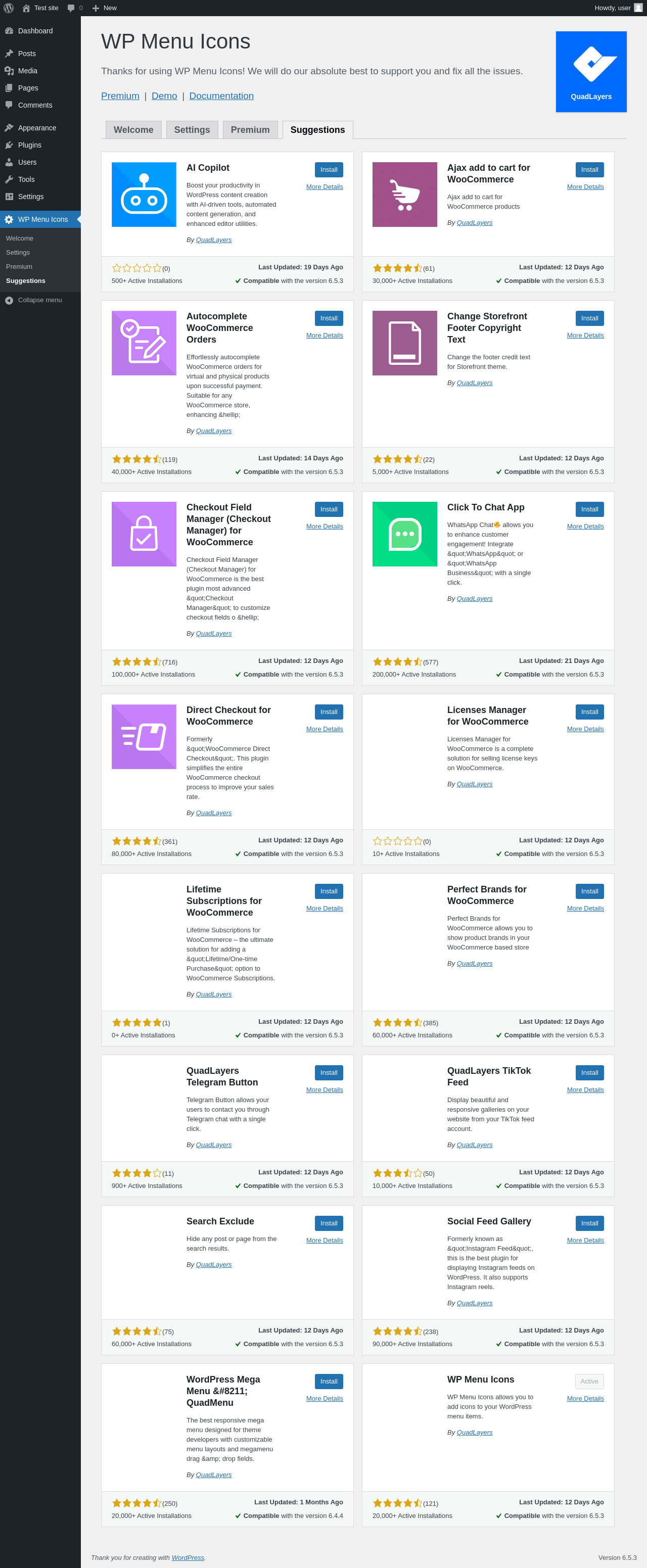The height and width of the screenshot is (1568, 647).
Task: Install the AI Copilot plugin
Action: [x=329, y=170]
